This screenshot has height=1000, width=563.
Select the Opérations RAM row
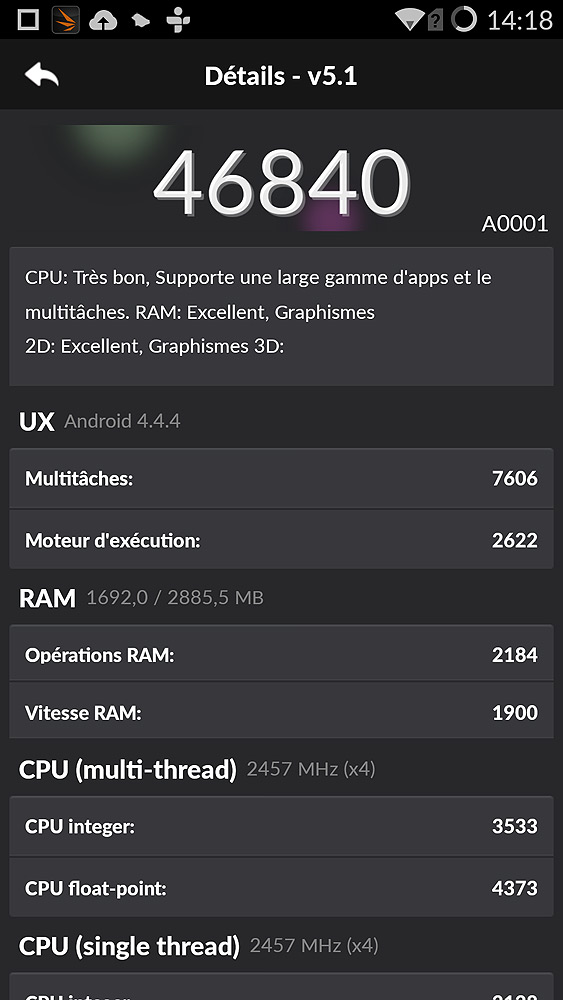[281, 654]
